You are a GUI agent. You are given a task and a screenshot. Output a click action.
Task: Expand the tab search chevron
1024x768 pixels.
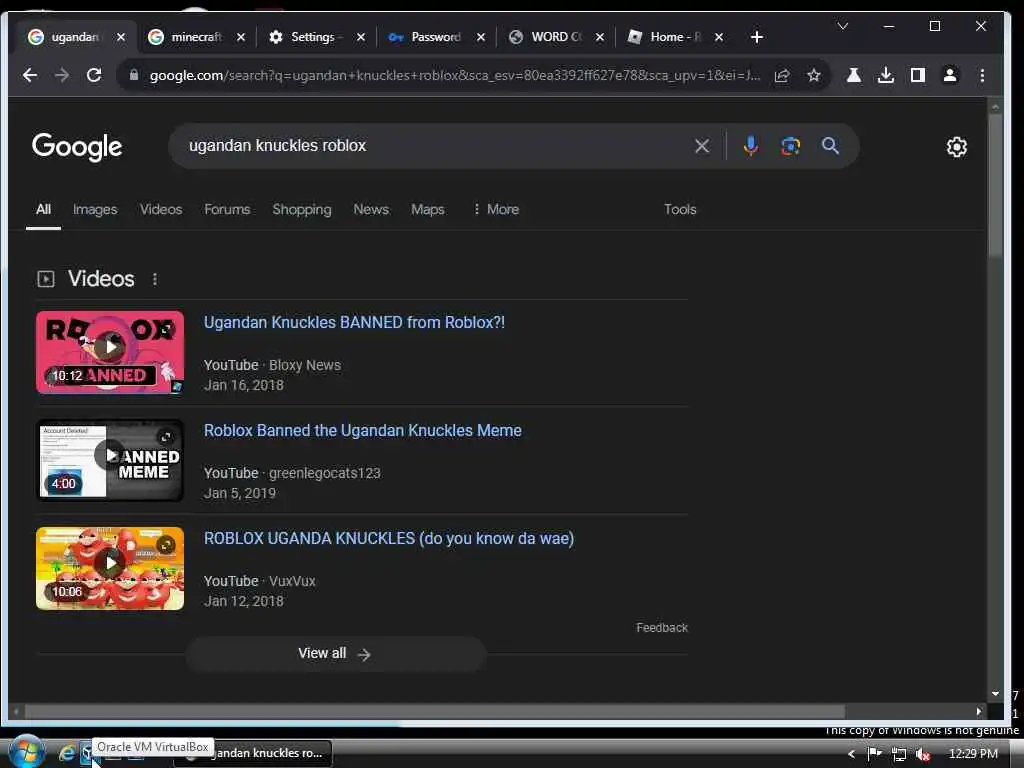[843, 26]
